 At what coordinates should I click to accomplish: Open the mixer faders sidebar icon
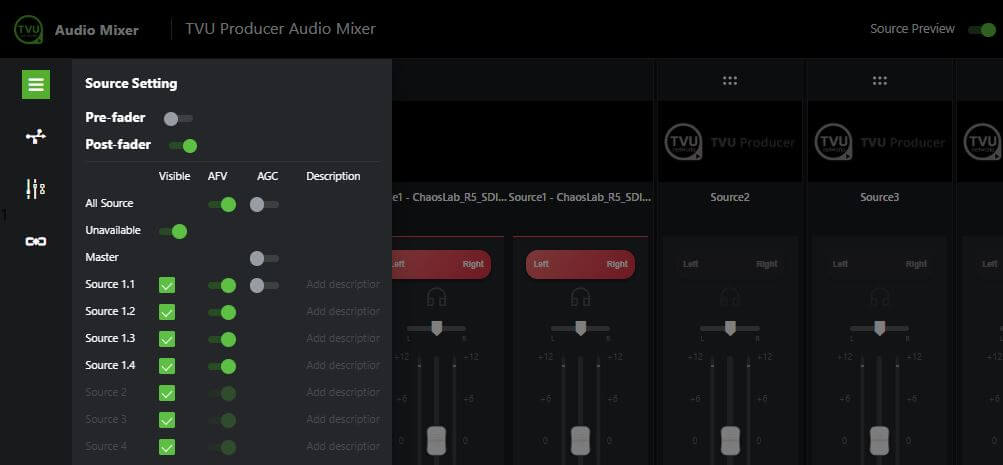[36, 189]
